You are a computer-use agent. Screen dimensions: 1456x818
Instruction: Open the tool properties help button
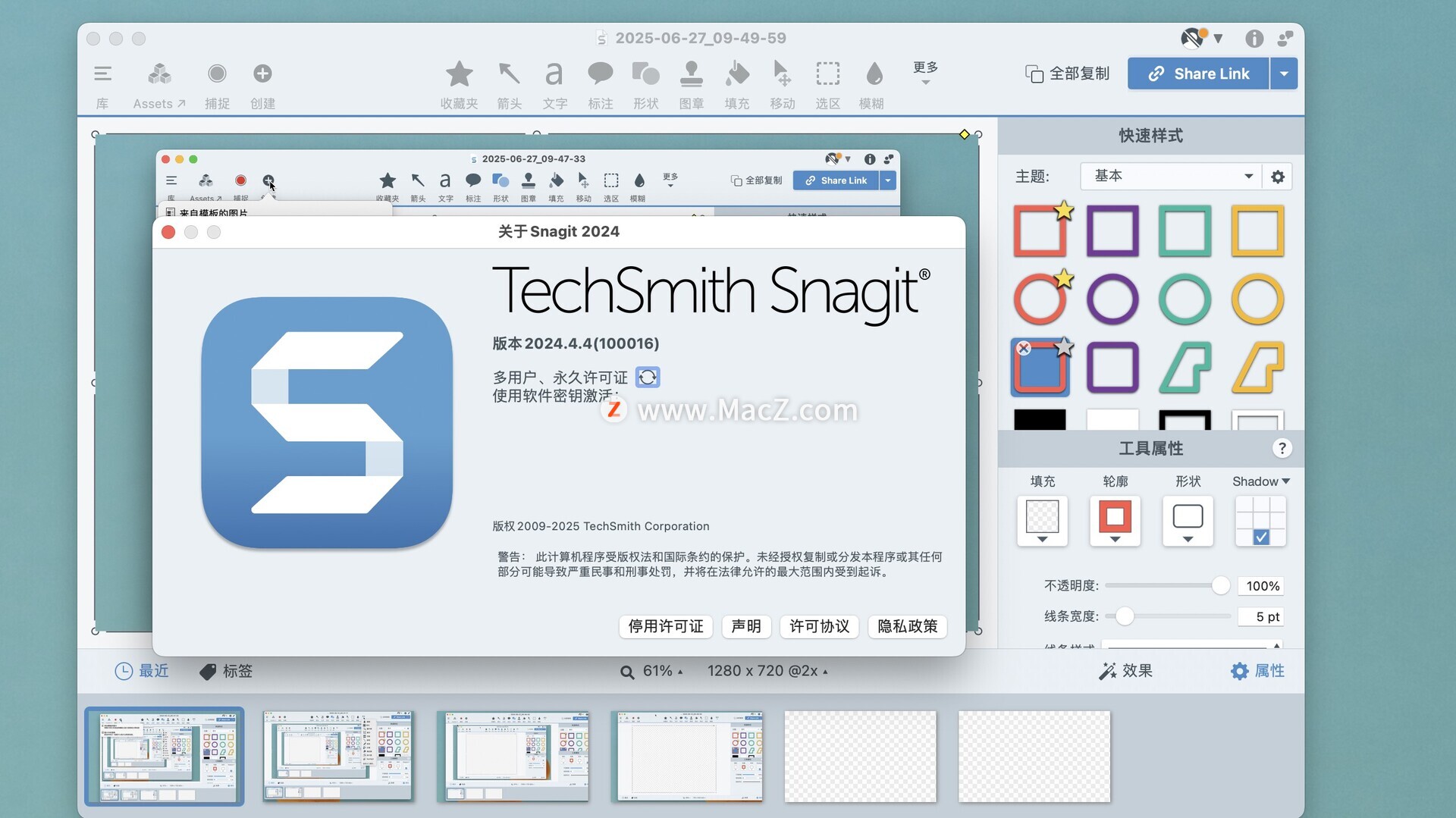(x=1282, y=448)
